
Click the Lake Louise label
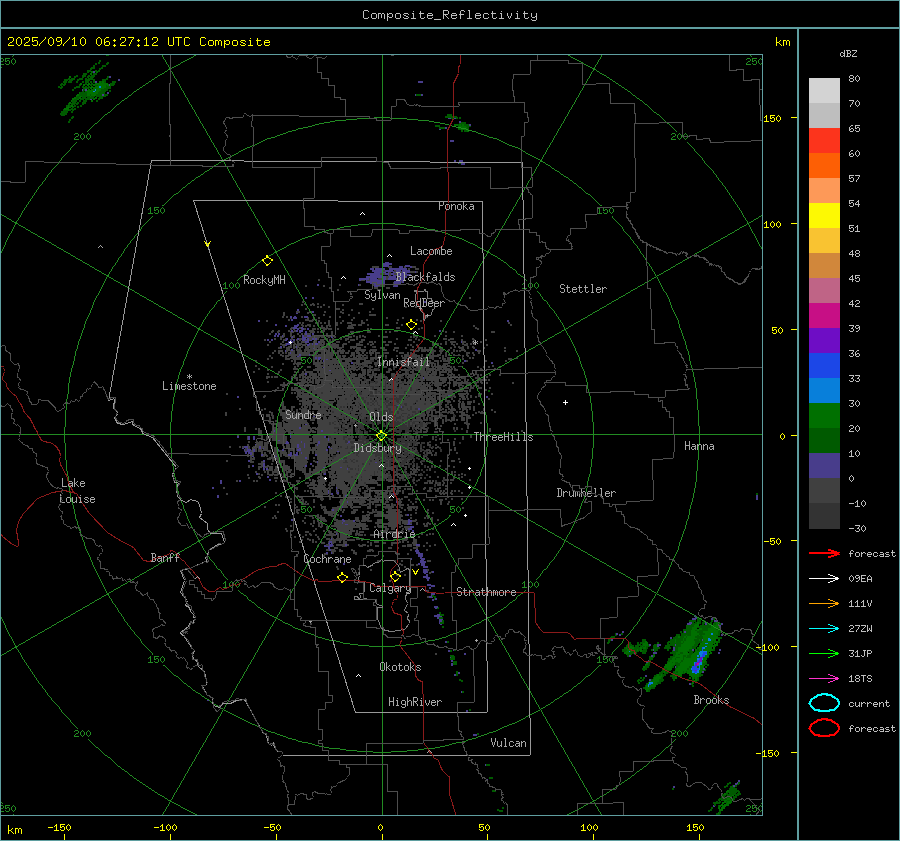coord(77,491)
